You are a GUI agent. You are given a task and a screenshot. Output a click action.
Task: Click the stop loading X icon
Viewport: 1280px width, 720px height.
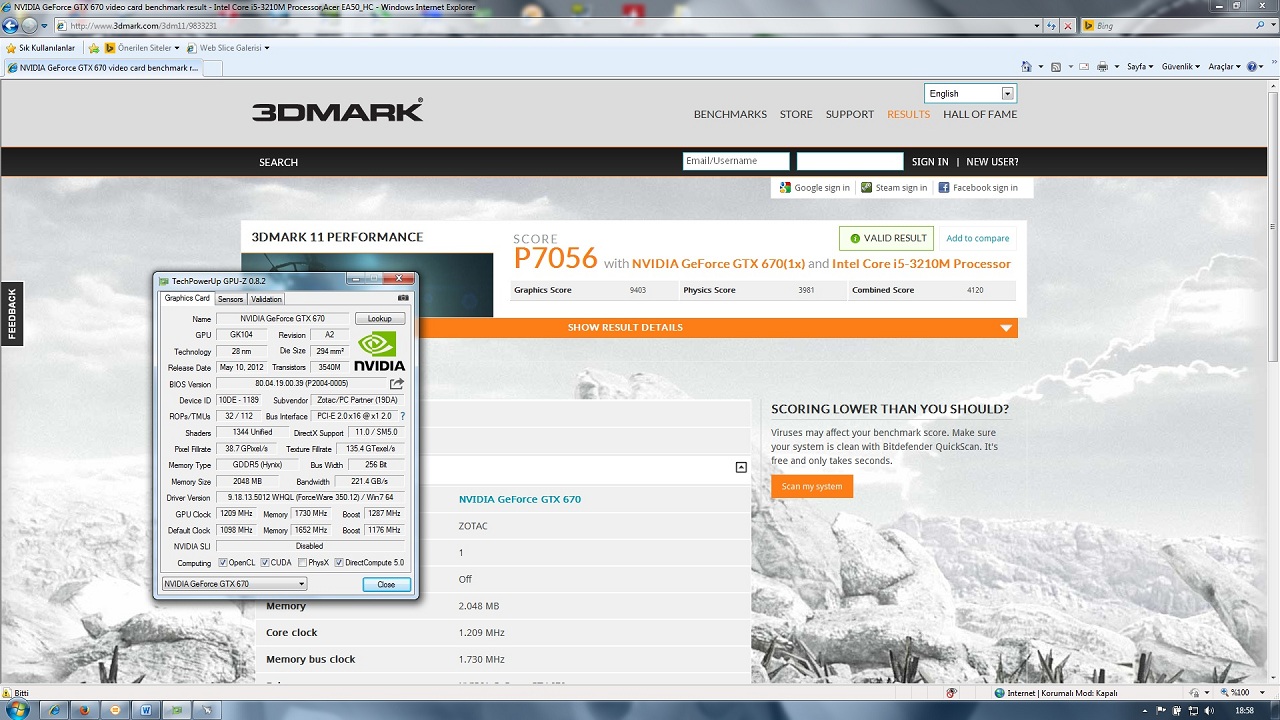1068,26
